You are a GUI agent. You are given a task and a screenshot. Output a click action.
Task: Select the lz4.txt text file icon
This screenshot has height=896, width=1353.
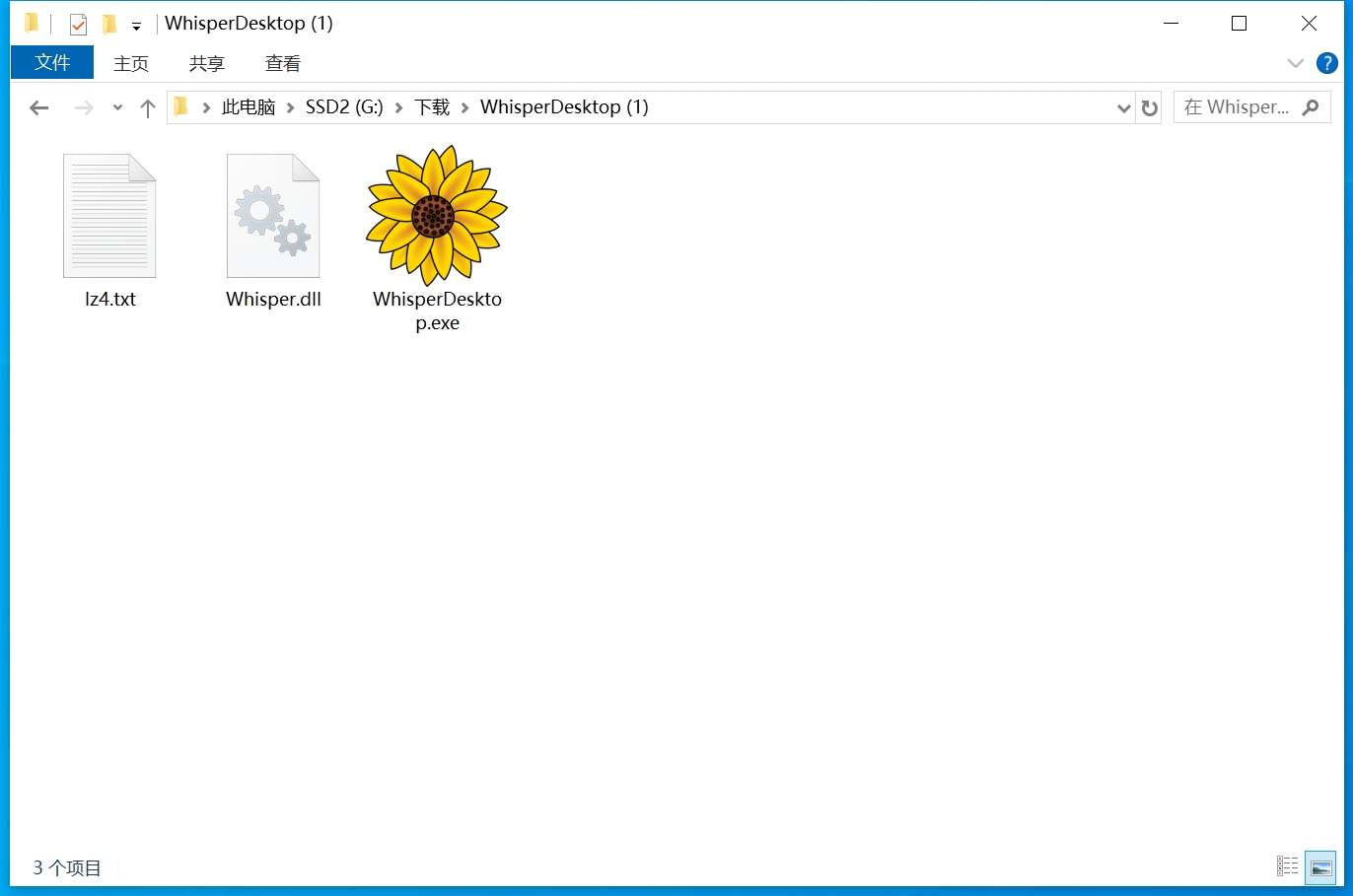(x=109, y=216)
